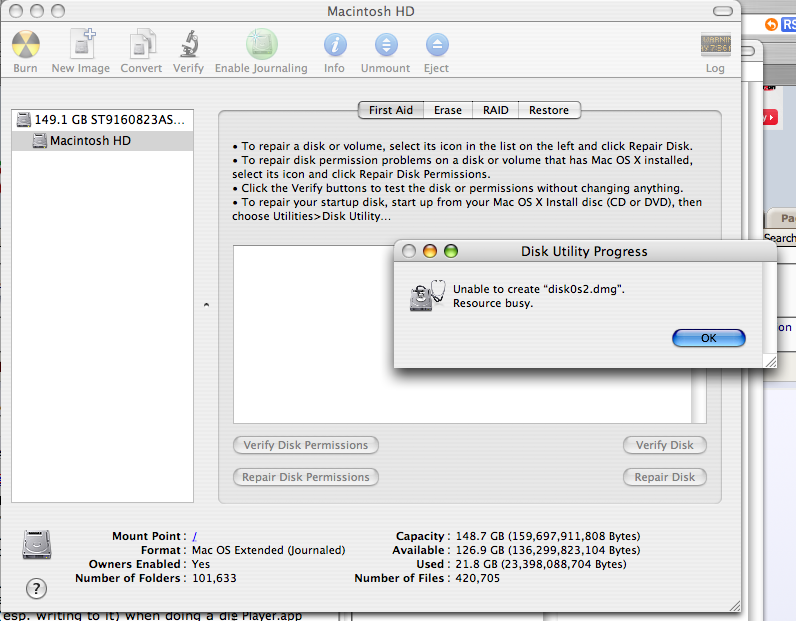The image size is (796, 621).
Task: Click Verify Disk Permissions button
Action: 306,445
